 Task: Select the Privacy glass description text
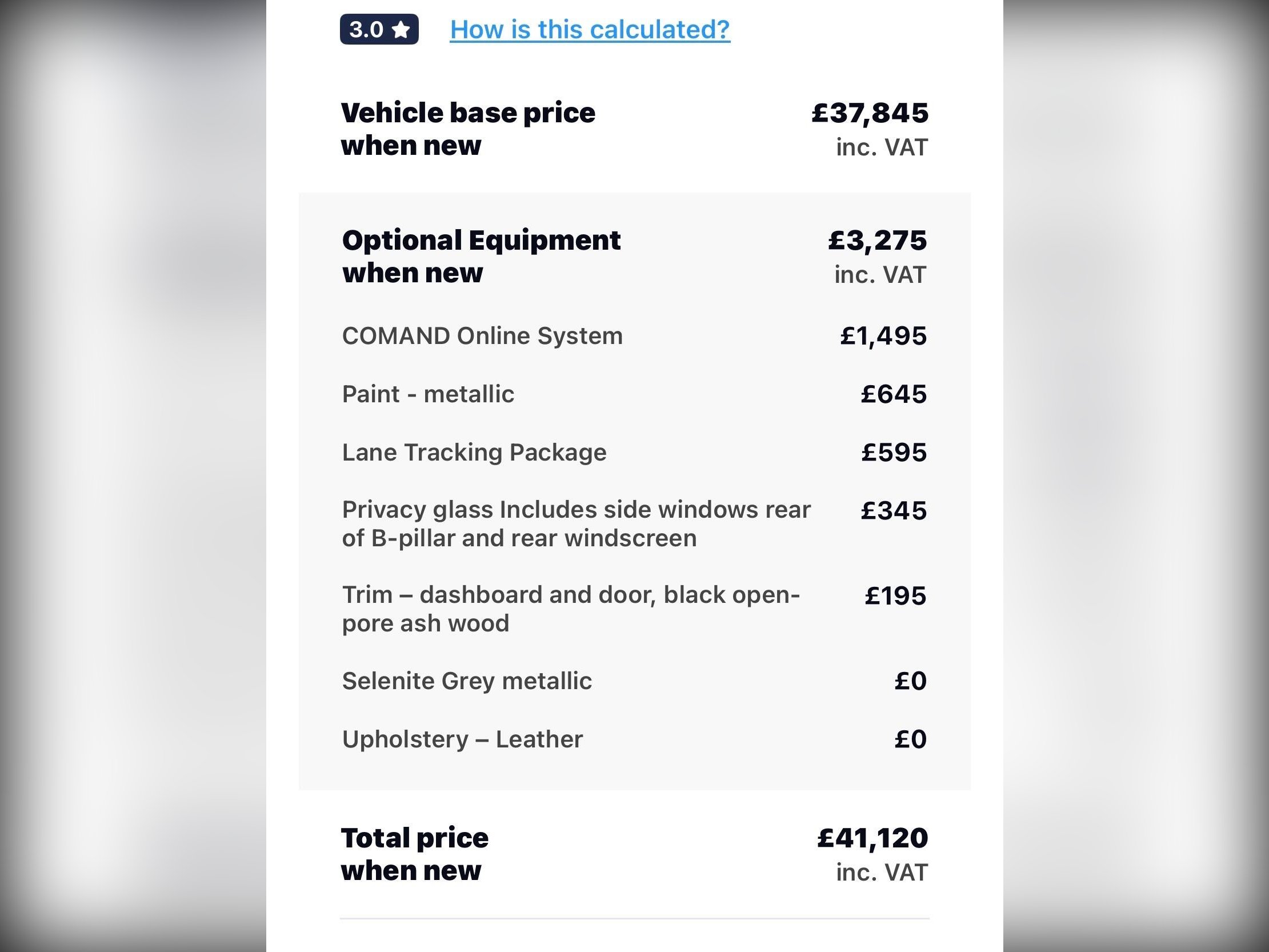[575, 523]
